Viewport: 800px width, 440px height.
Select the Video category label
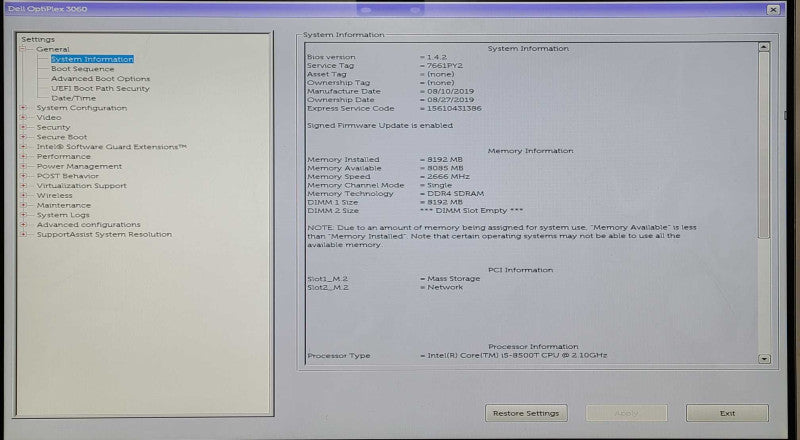point(48,117)
